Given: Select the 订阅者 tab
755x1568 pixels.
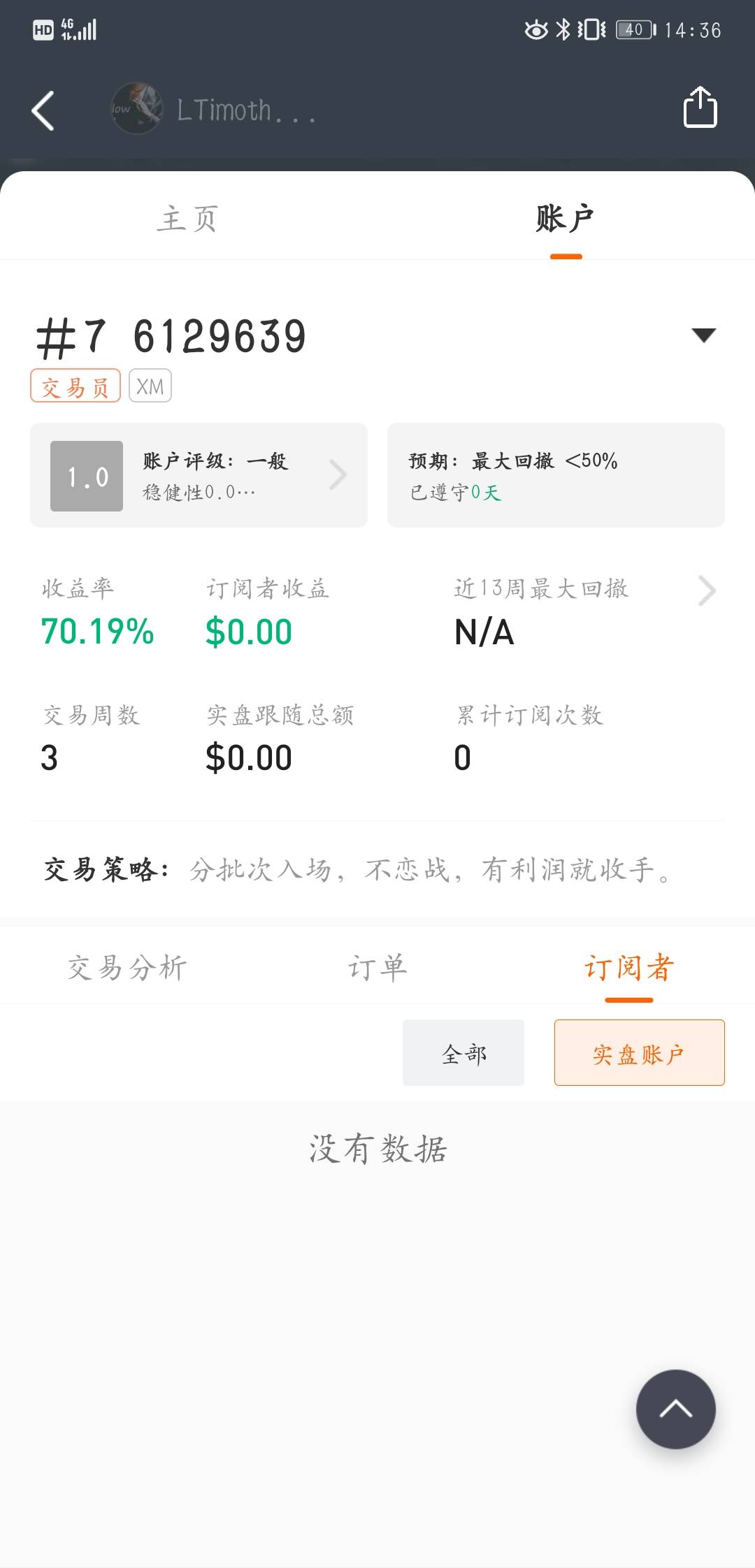Looking at the screenshot, I should tap(628, 968).
